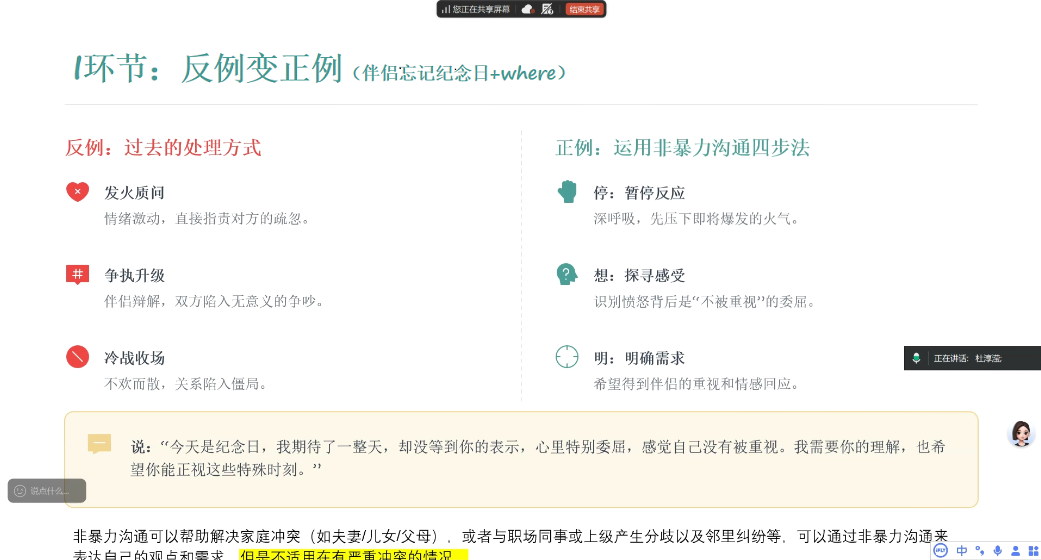
Task: Toggle the 中 Chinese input mode
Action: tap(962, 551)
